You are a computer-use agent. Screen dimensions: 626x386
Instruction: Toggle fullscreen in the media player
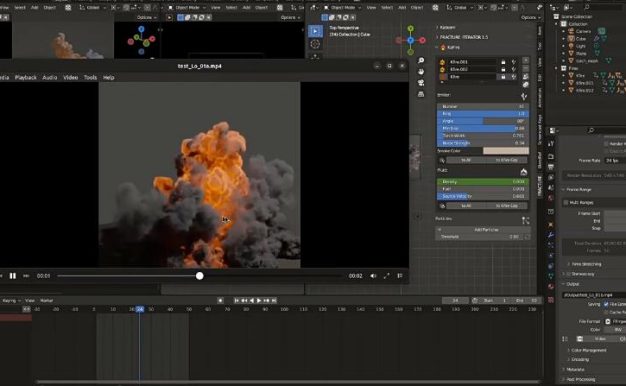click(x=386, y=276)
